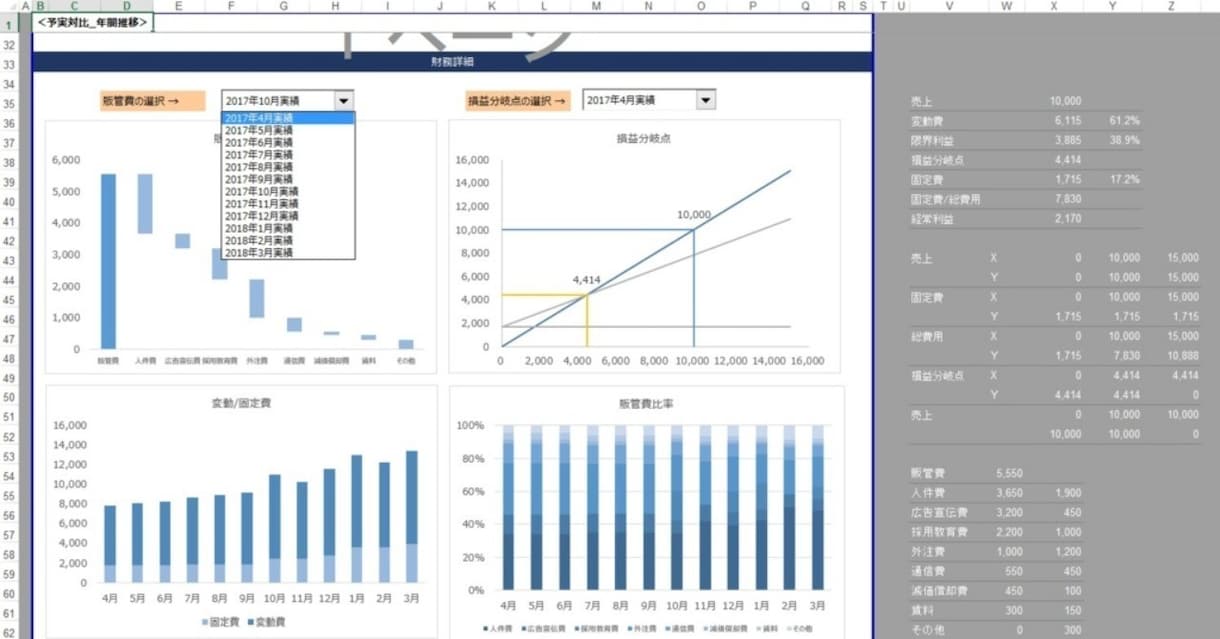This screenshot has width=1220, height=639.
Task: Open the 販管費の選択 dropdown arrow
Action: 344,101
